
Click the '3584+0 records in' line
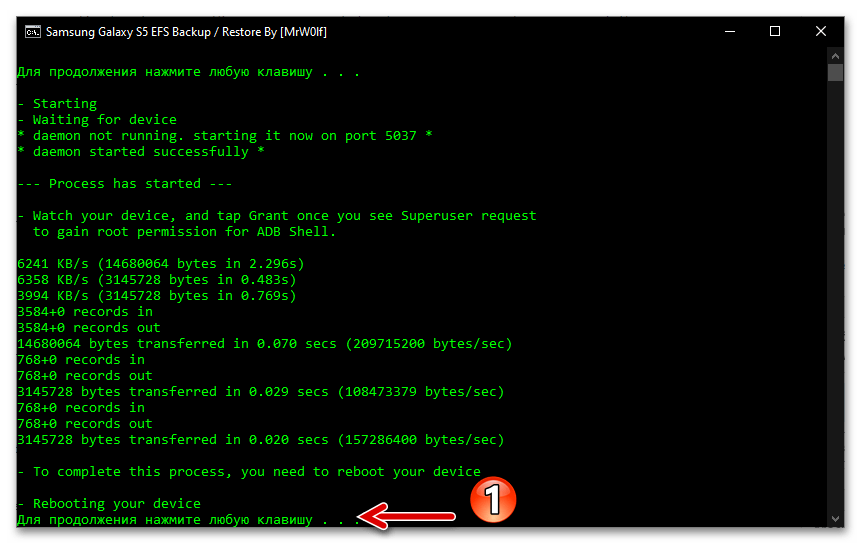pyautogui.click(x=85, y=311)
